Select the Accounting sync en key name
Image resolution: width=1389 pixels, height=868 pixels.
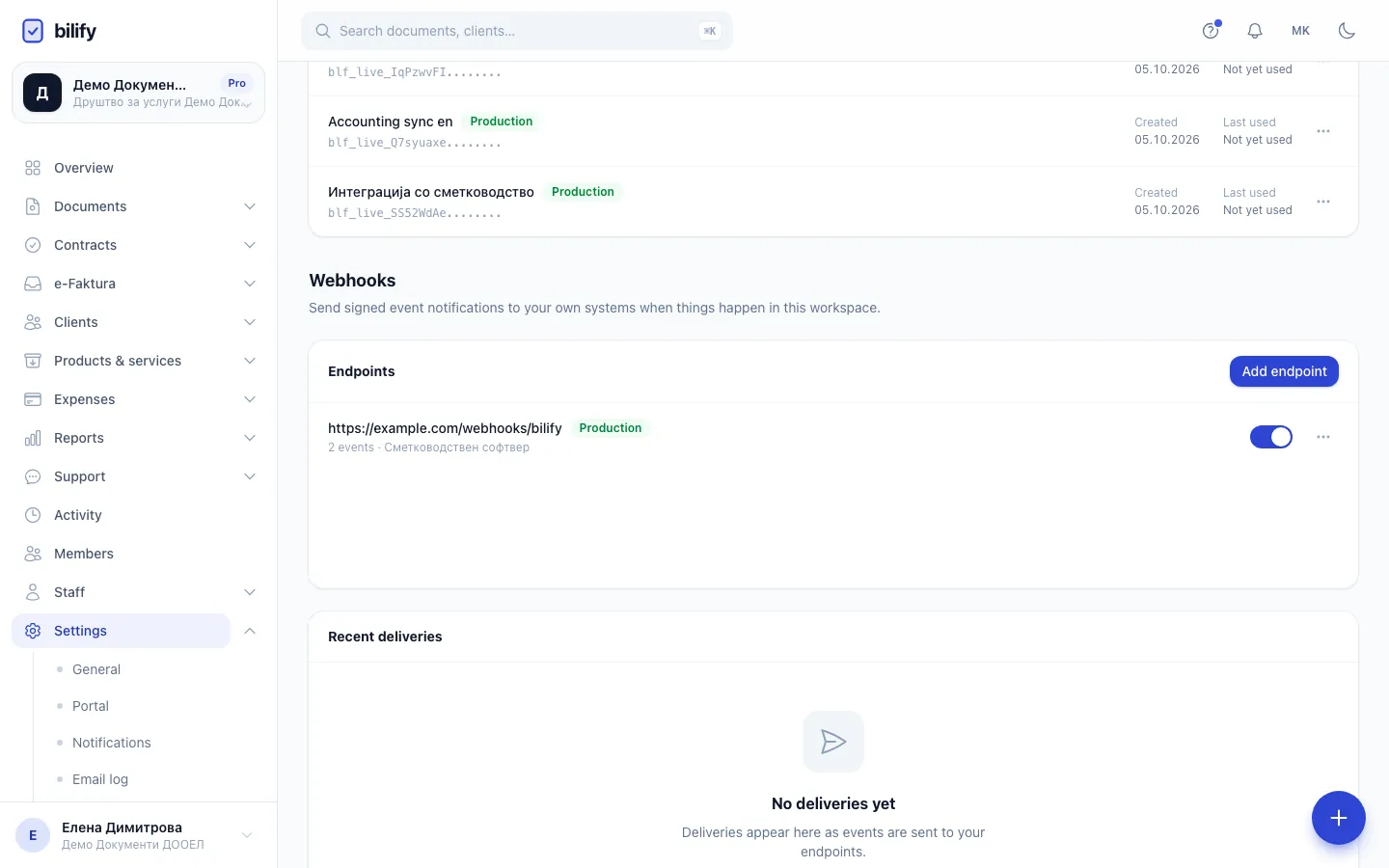(391, 122)
